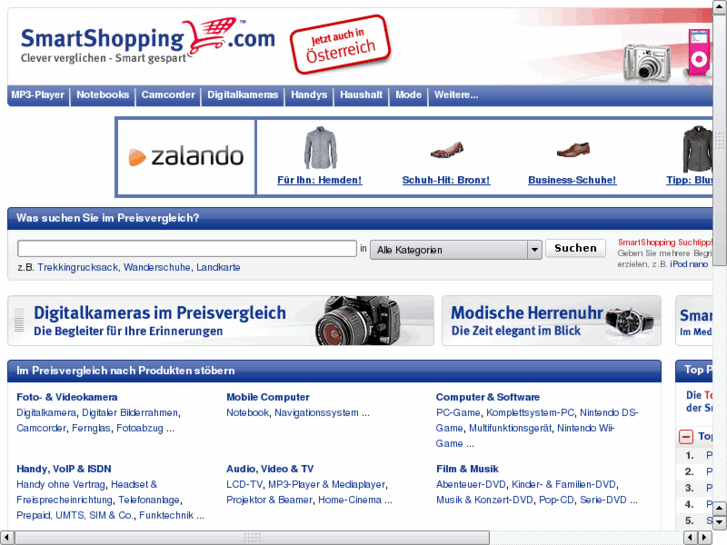This screenshot has height=545, width=727.
Task: Open the Schuh-Hit: Bronx! link
Action: [446, 180]
